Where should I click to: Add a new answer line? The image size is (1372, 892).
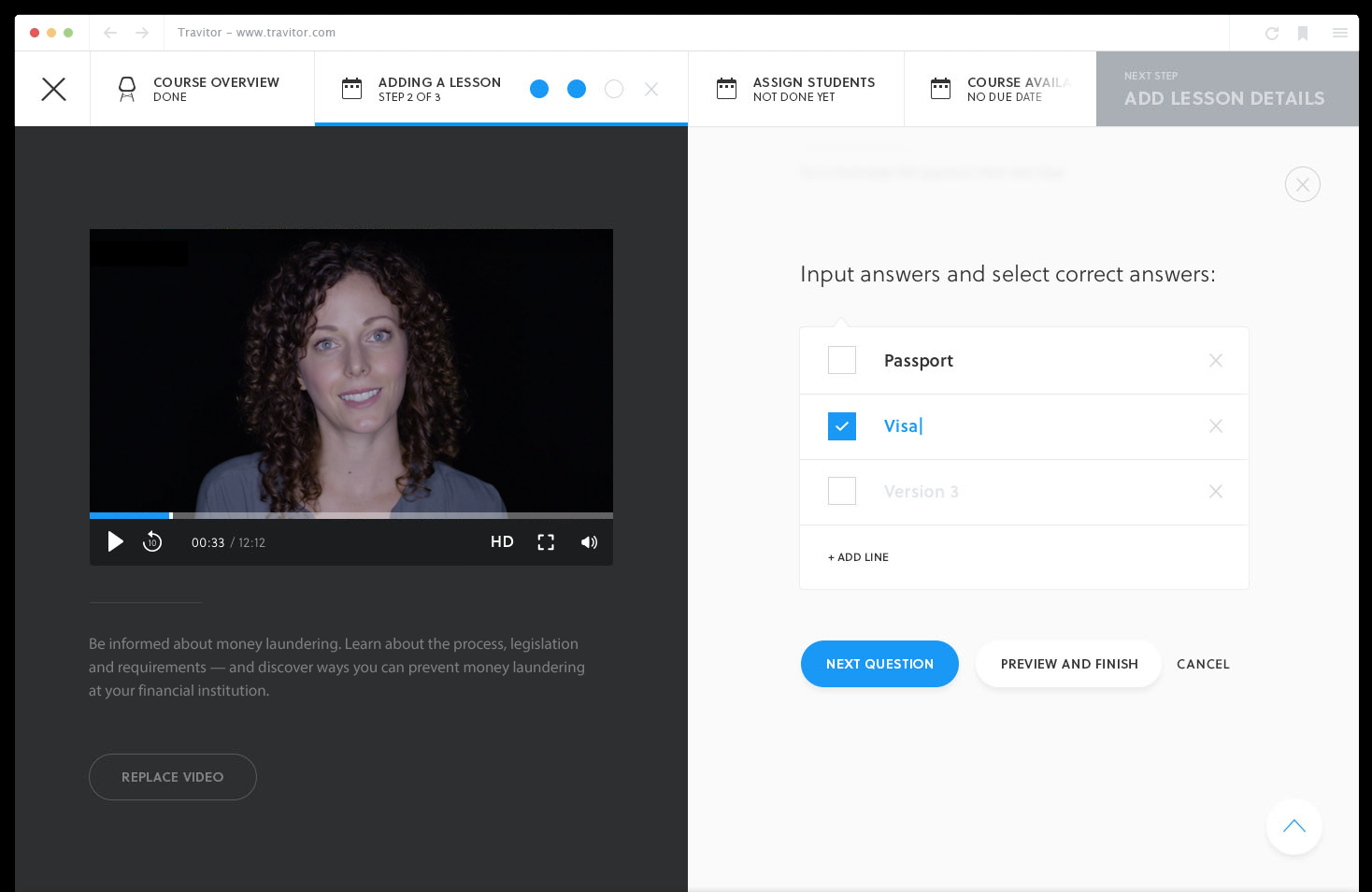point(857,556)
